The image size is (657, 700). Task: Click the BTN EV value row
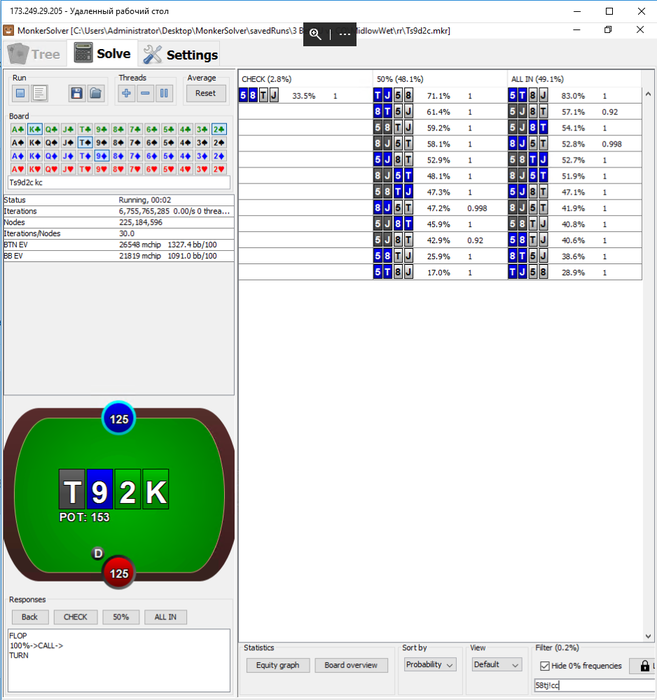(119, 245)
